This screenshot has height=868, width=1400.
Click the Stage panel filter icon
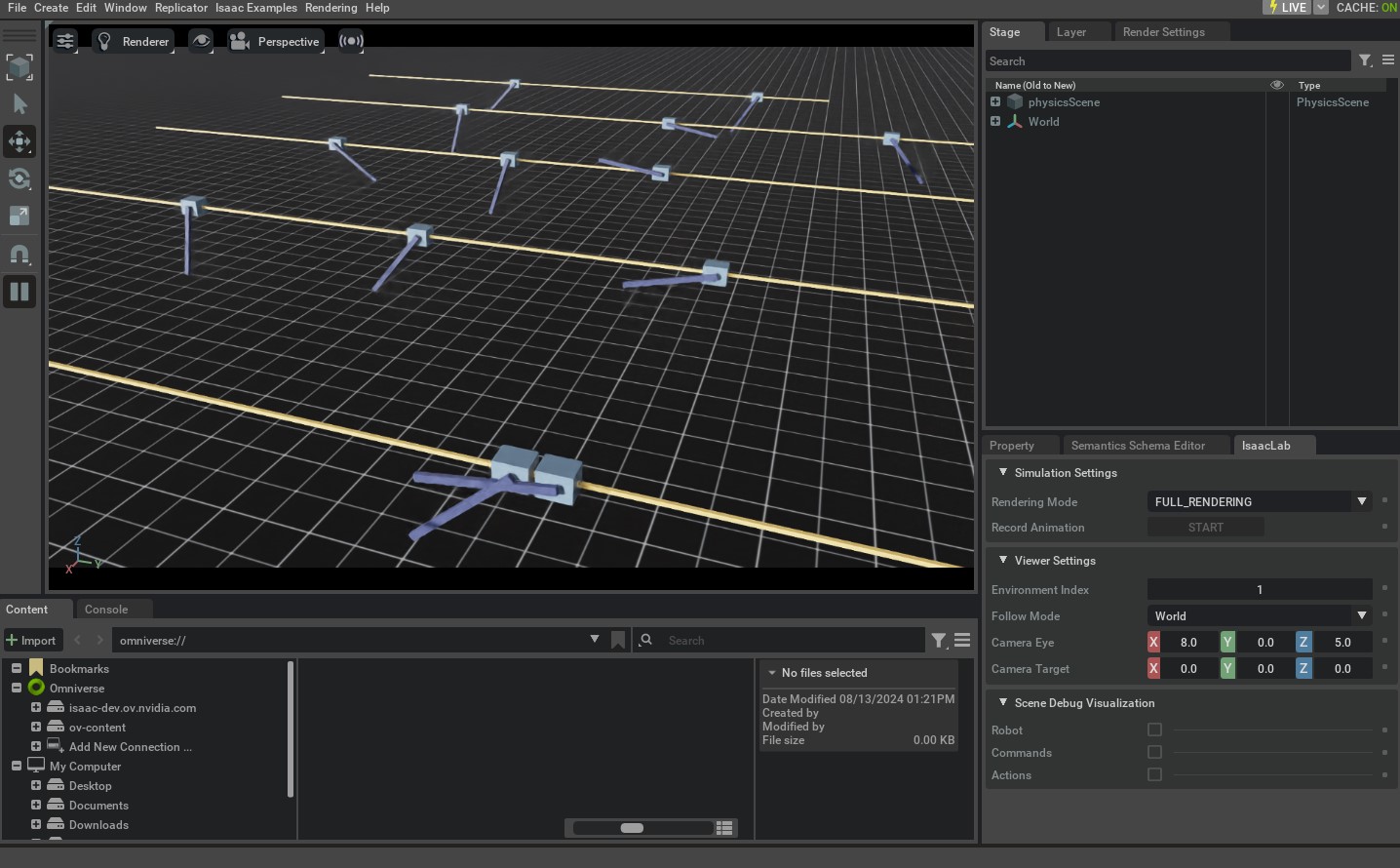click(x=1365, y=60)
